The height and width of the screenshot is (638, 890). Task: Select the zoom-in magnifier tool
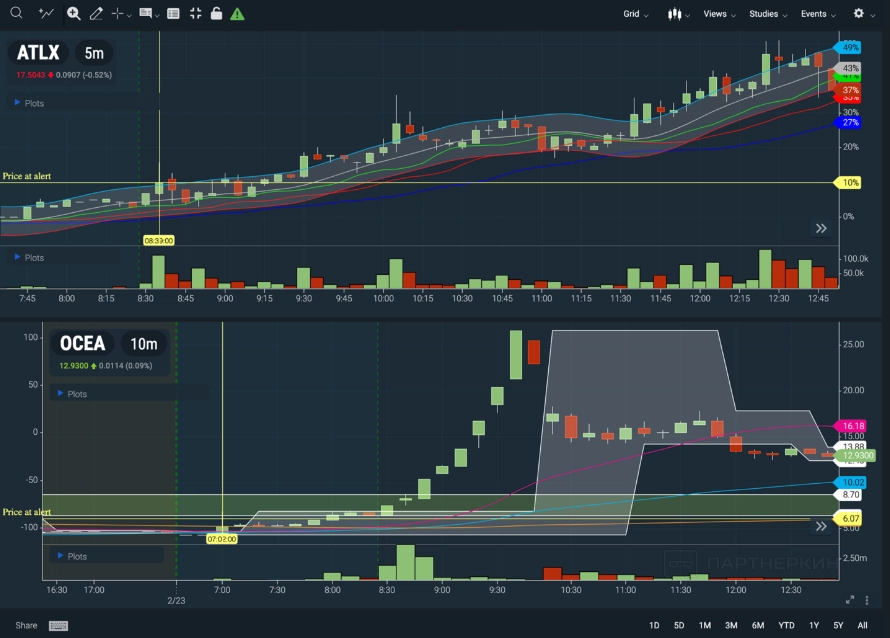[73, 14]
